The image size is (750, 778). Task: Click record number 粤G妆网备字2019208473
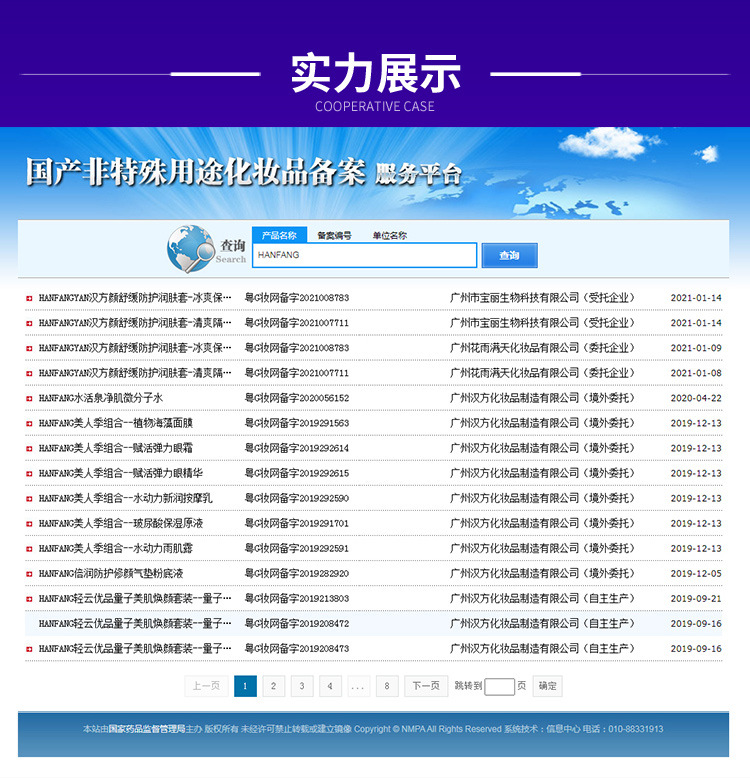[x=297, y=649]
